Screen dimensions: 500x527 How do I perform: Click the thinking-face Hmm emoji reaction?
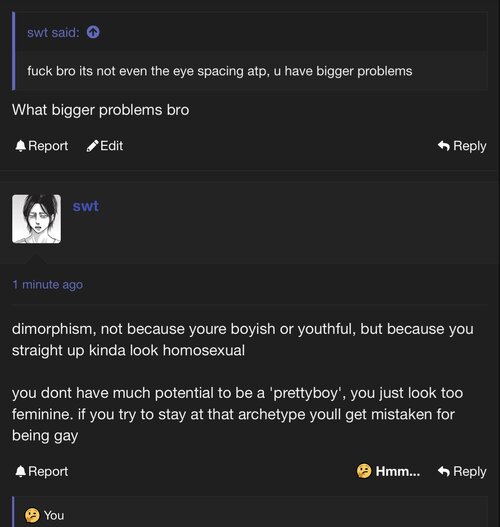[364, 471]
